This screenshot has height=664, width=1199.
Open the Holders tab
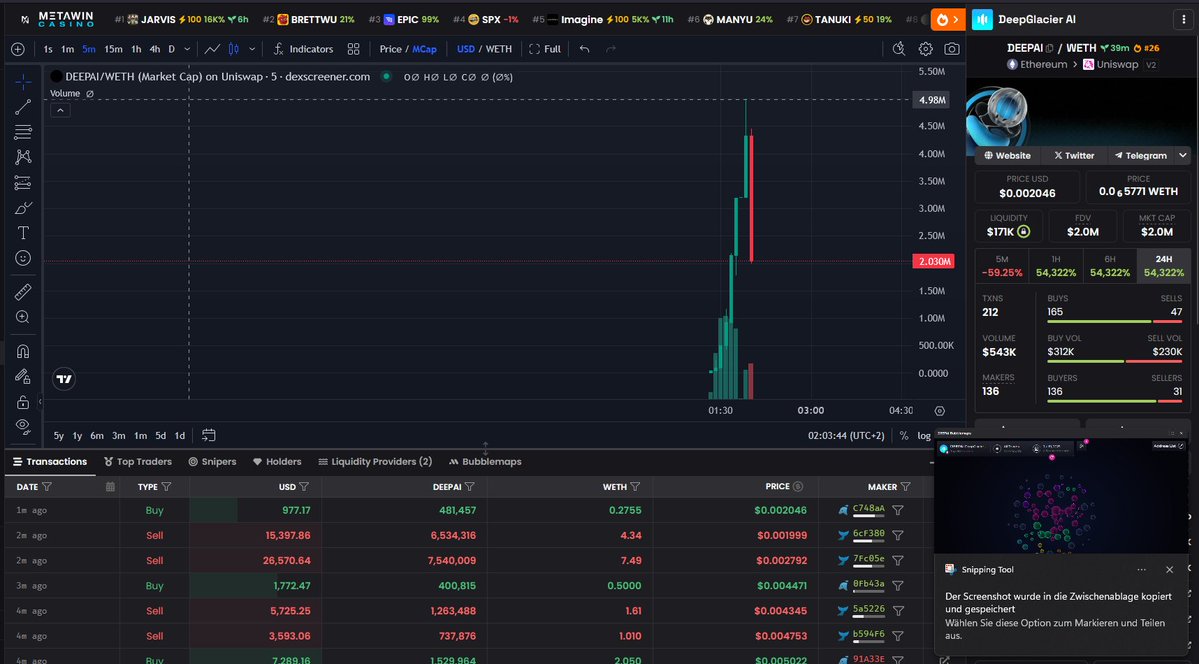pyautogui.click(x=277, y=461)
